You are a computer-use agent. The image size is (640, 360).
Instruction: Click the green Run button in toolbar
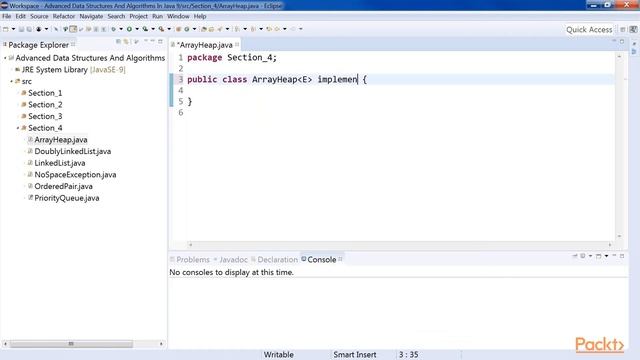(129, 29)
